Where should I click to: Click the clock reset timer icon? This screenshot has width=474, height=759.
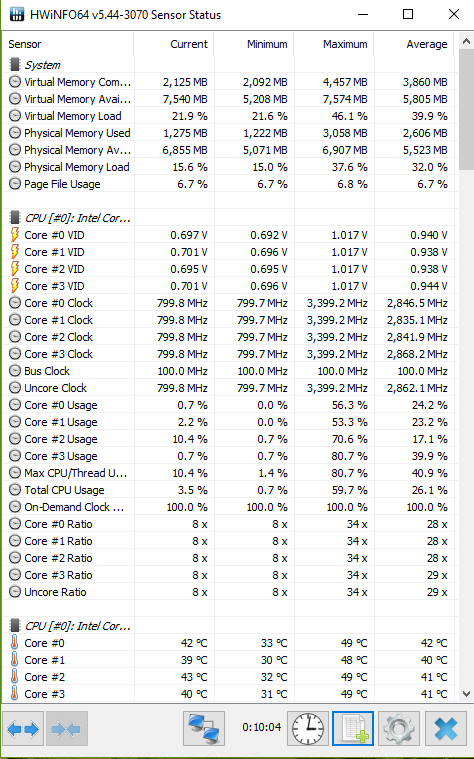308,728
